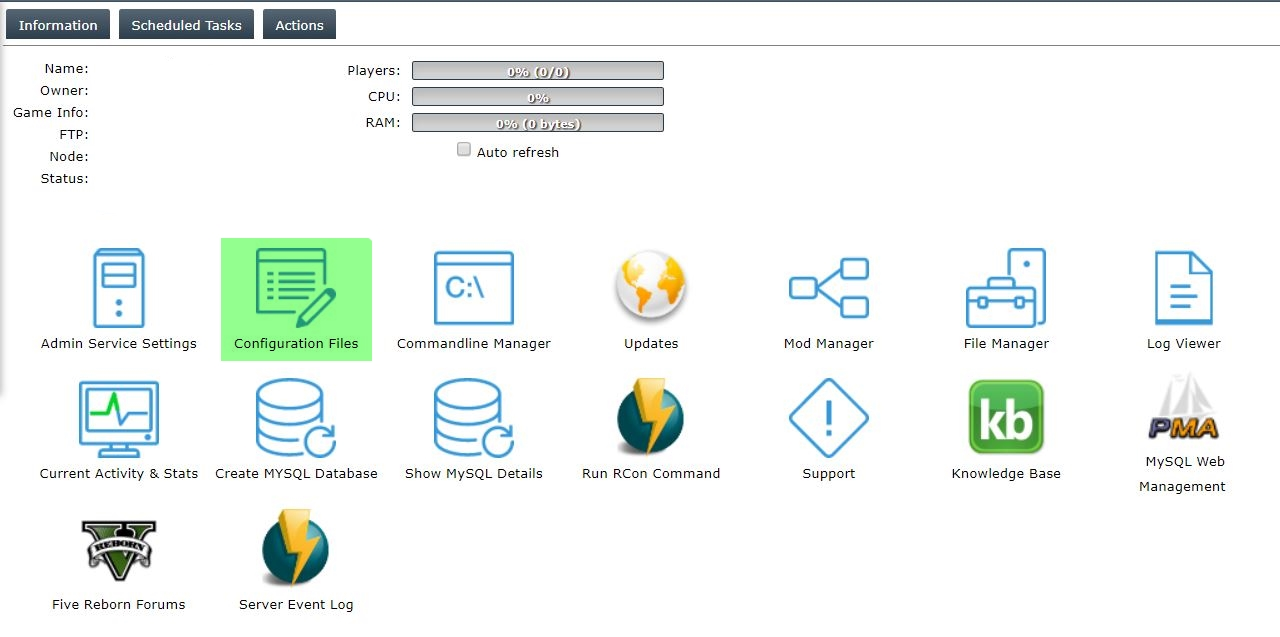This screenshot has width=1280, height=637.
Task: Click the Updates globe icon
Action: click(x=651, y=287)
